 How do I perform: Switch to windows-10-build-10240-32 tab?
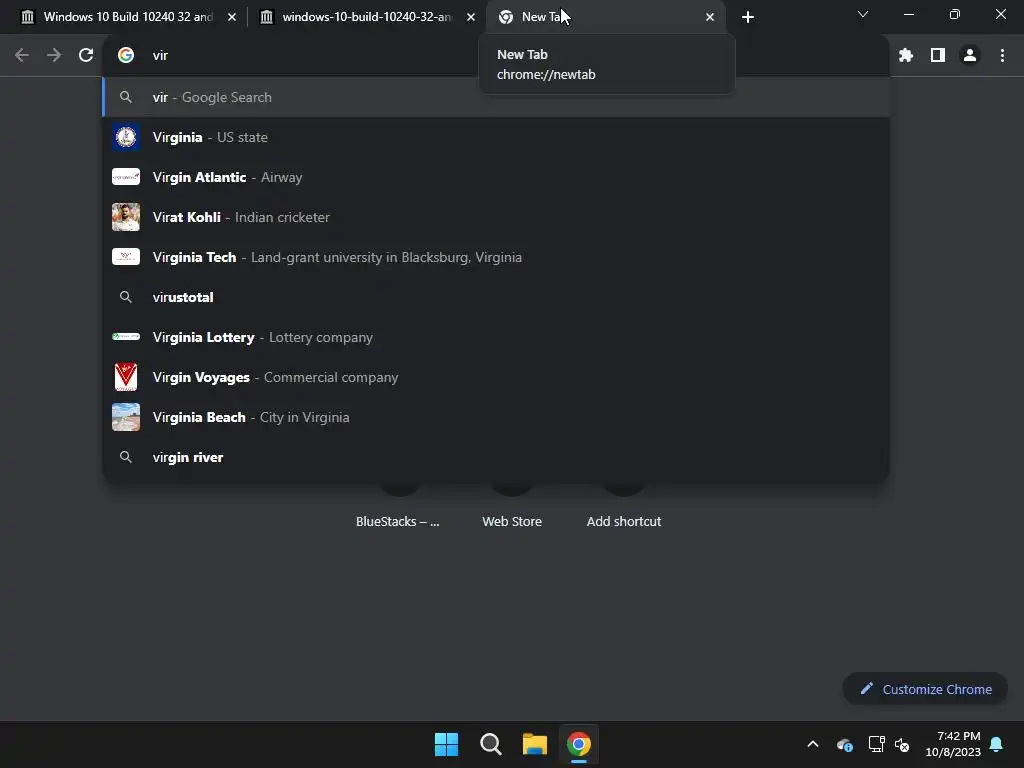366,17
